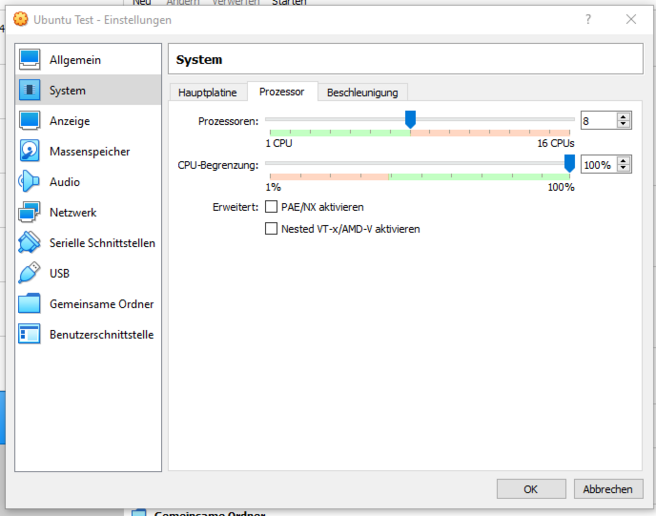Click the Prozessoren slider handle

tap(410, 119)
